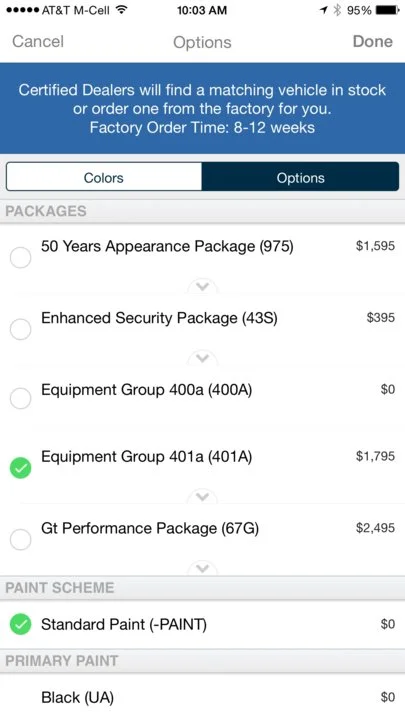Screen dimensions: 405x720
Task: Toggle Standard Paint green checkmark
Action: (20, 624)
